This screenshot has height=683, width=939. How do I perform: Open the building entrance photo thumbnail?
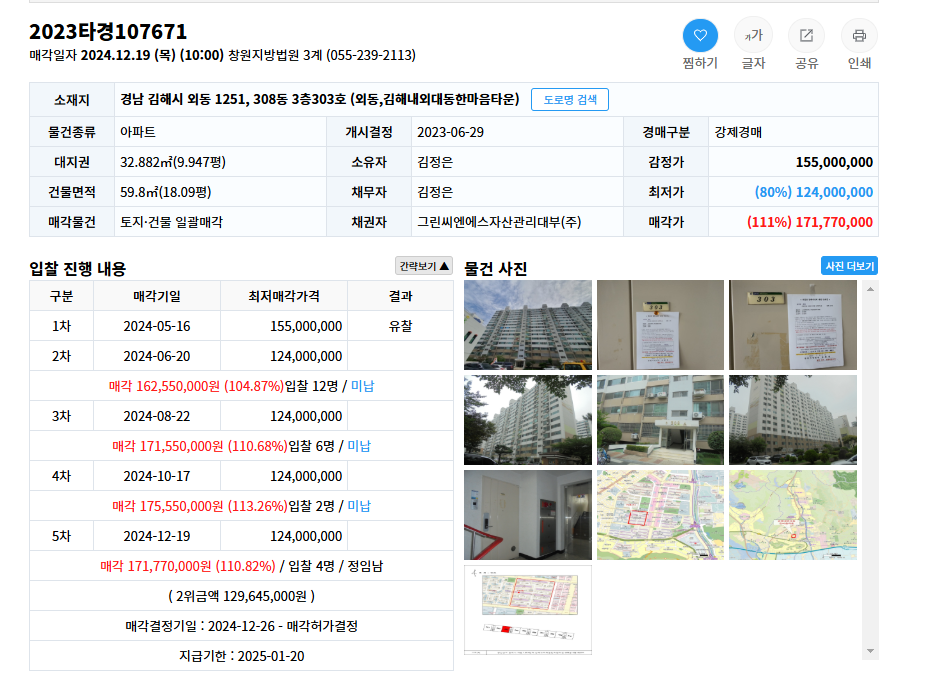pyautogui.click(x=660, y=420)
